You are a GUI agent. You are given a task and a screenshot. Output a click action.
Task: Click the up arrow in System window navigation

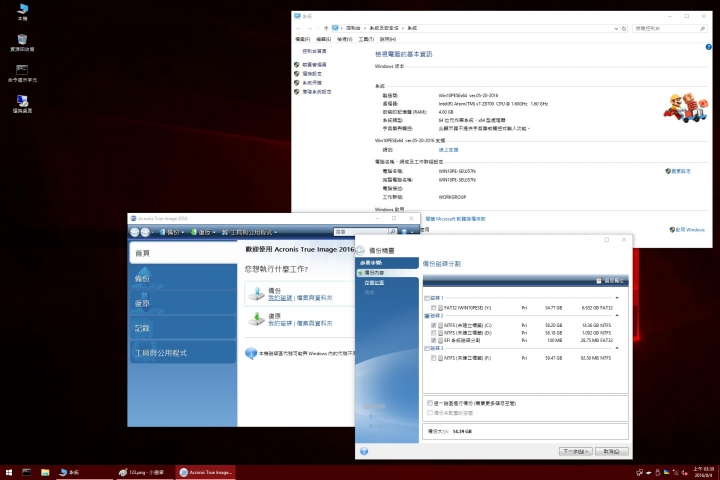(x=326, y=28)
